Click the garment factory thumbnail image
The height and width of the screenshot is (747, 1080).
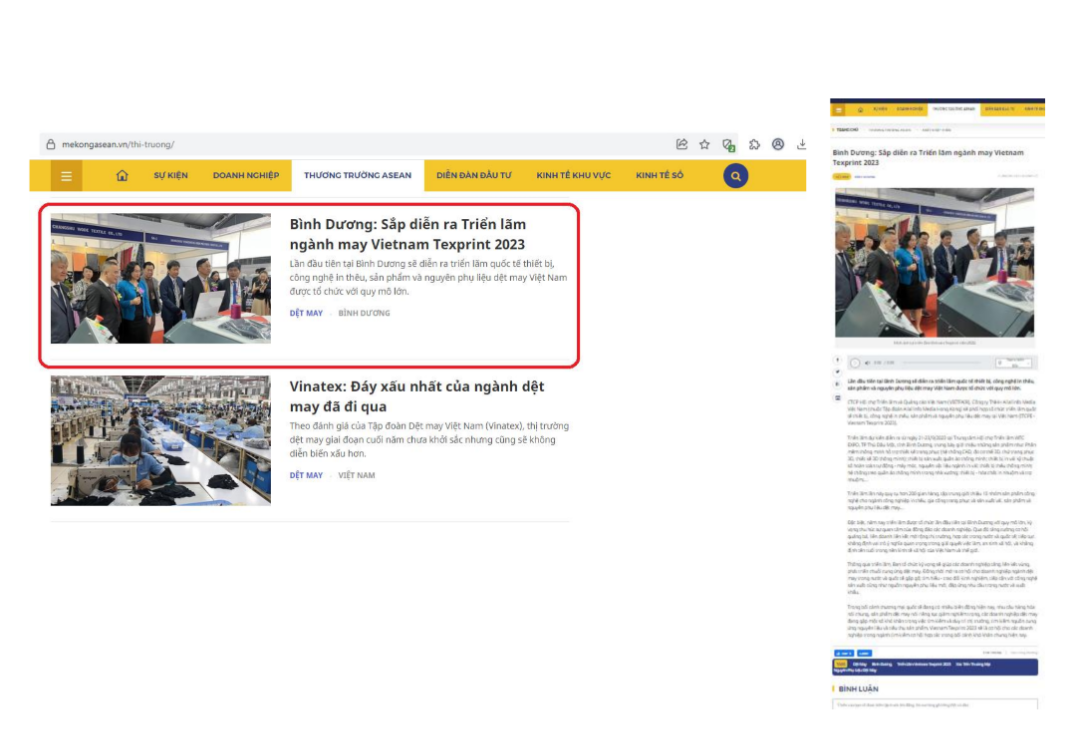click(161, 440)
